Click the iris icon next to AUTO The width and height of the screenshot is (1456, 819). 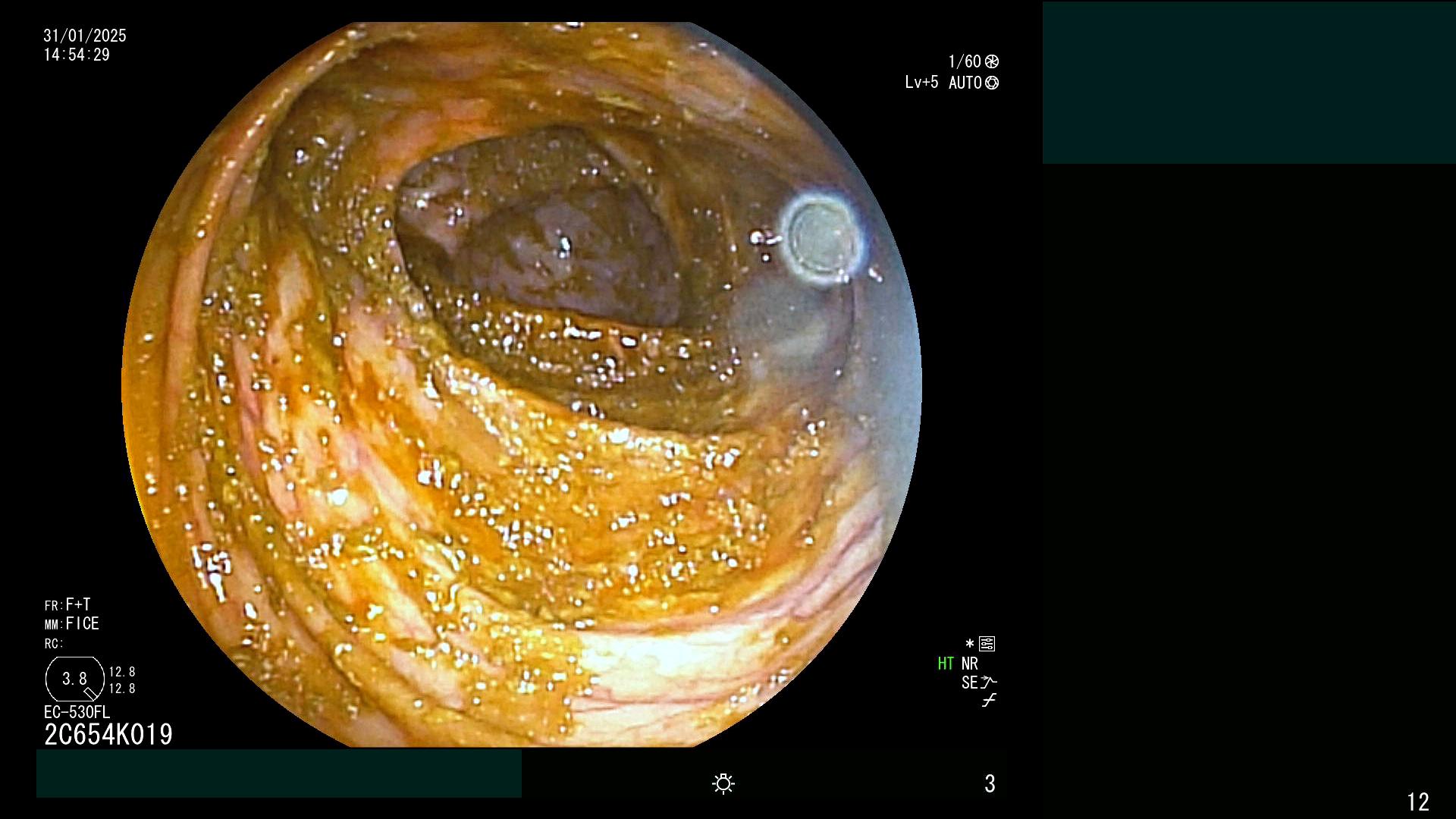pos(992,83)
